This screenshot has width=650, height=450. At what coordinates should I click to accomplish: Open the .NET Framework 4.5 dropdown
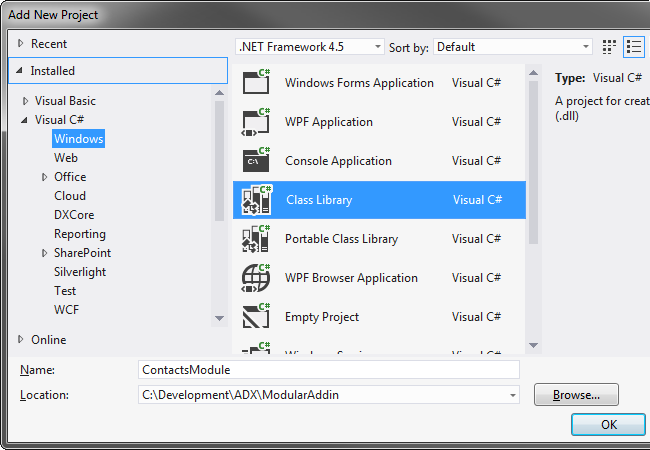(x=310, y=47)
